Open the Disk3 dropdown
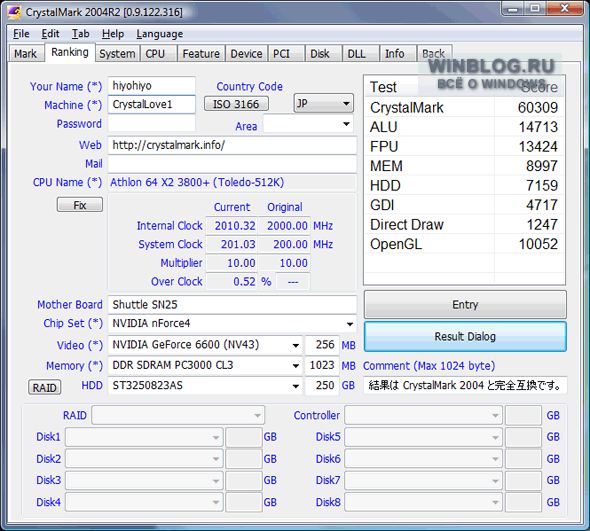 (144, 481)
